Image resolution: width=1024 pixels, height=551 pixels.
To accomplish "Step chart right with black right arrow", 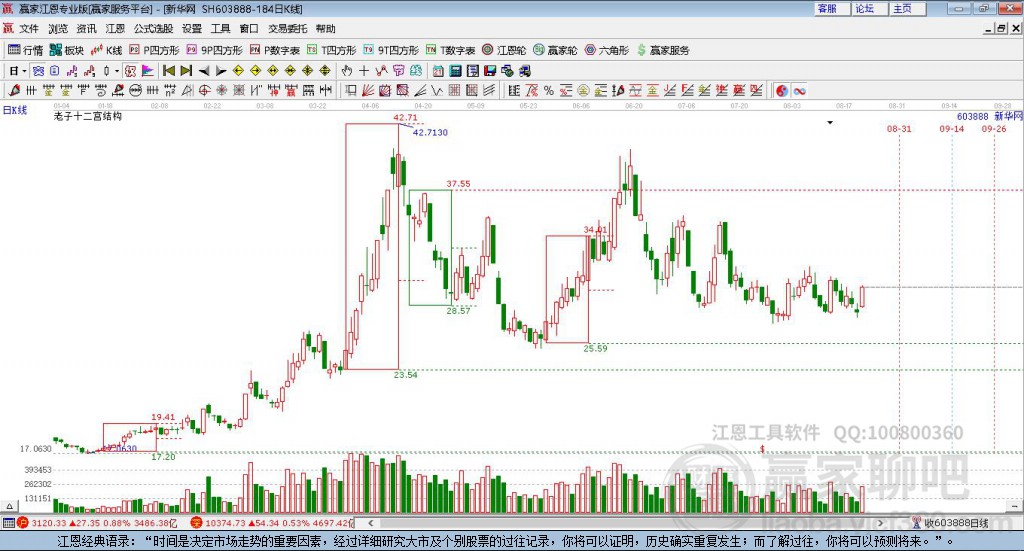I will click(x=221, y=71).
